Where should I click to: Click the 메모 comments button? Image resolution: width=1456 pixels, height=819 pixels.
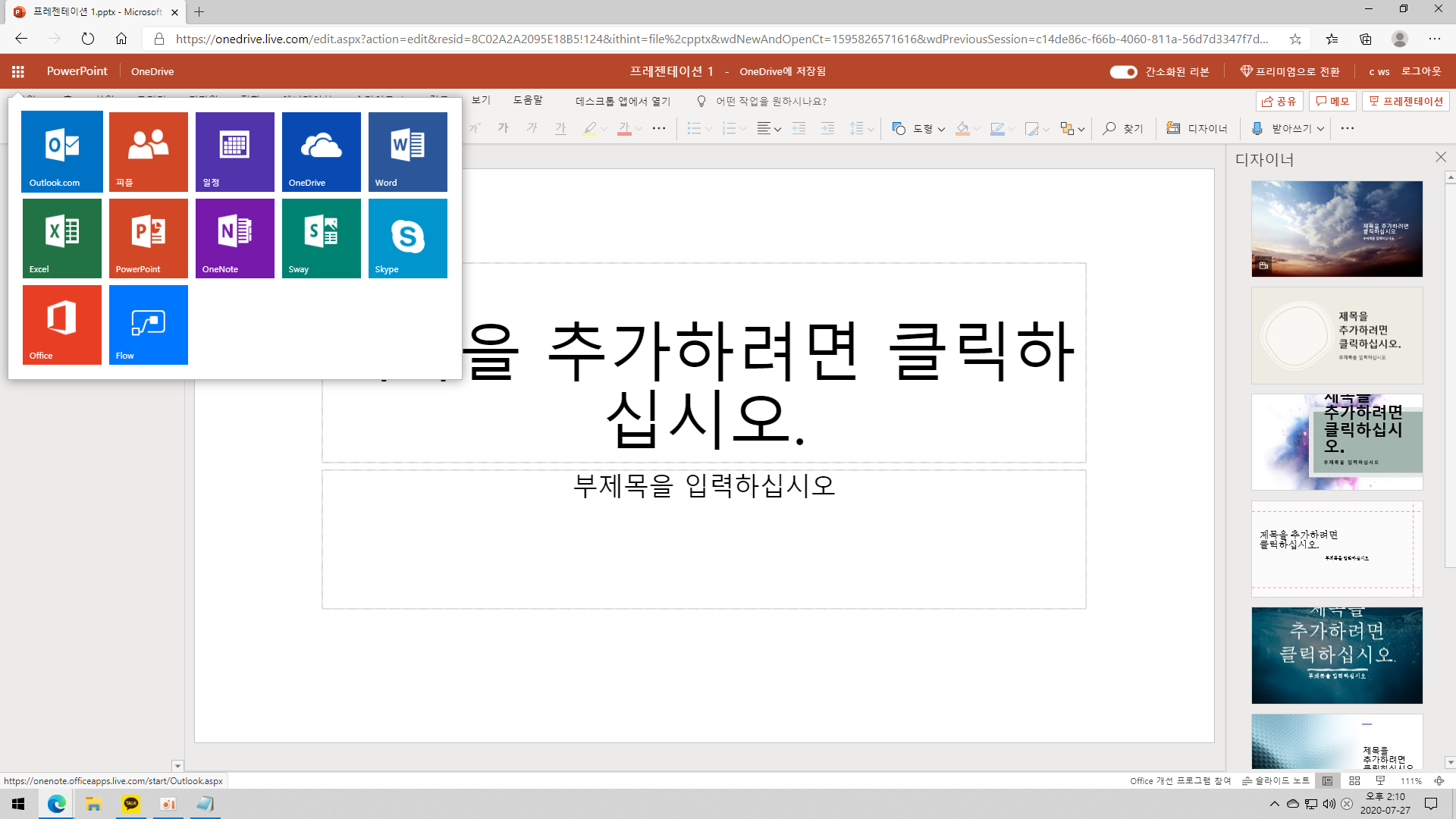[1332, 101]
